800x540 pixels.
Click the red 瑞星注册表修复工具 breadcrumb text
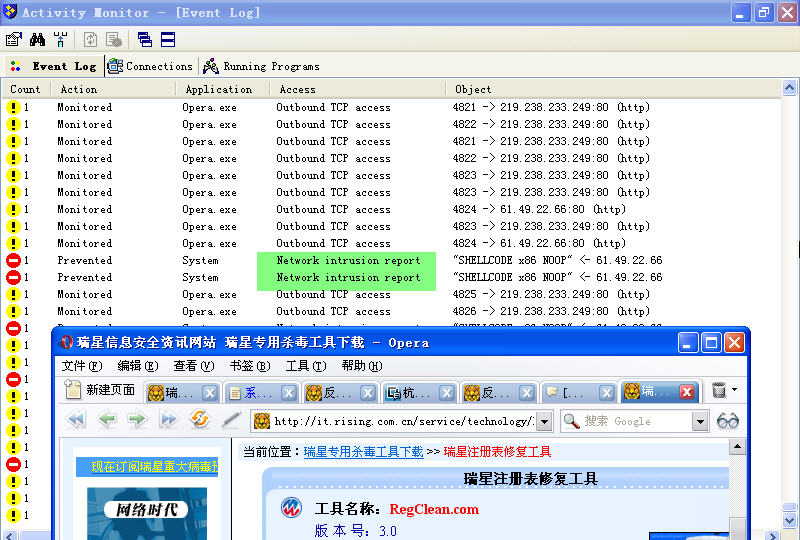(497, 452)
